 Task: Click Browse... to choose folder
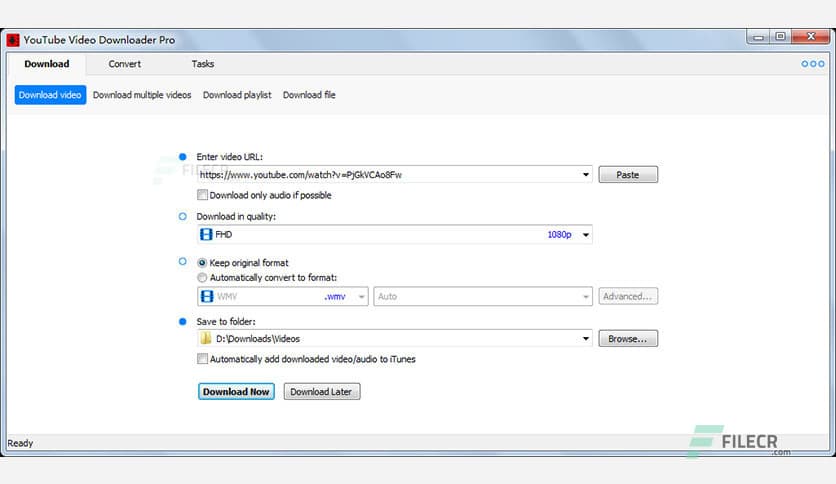coord(628,338)
